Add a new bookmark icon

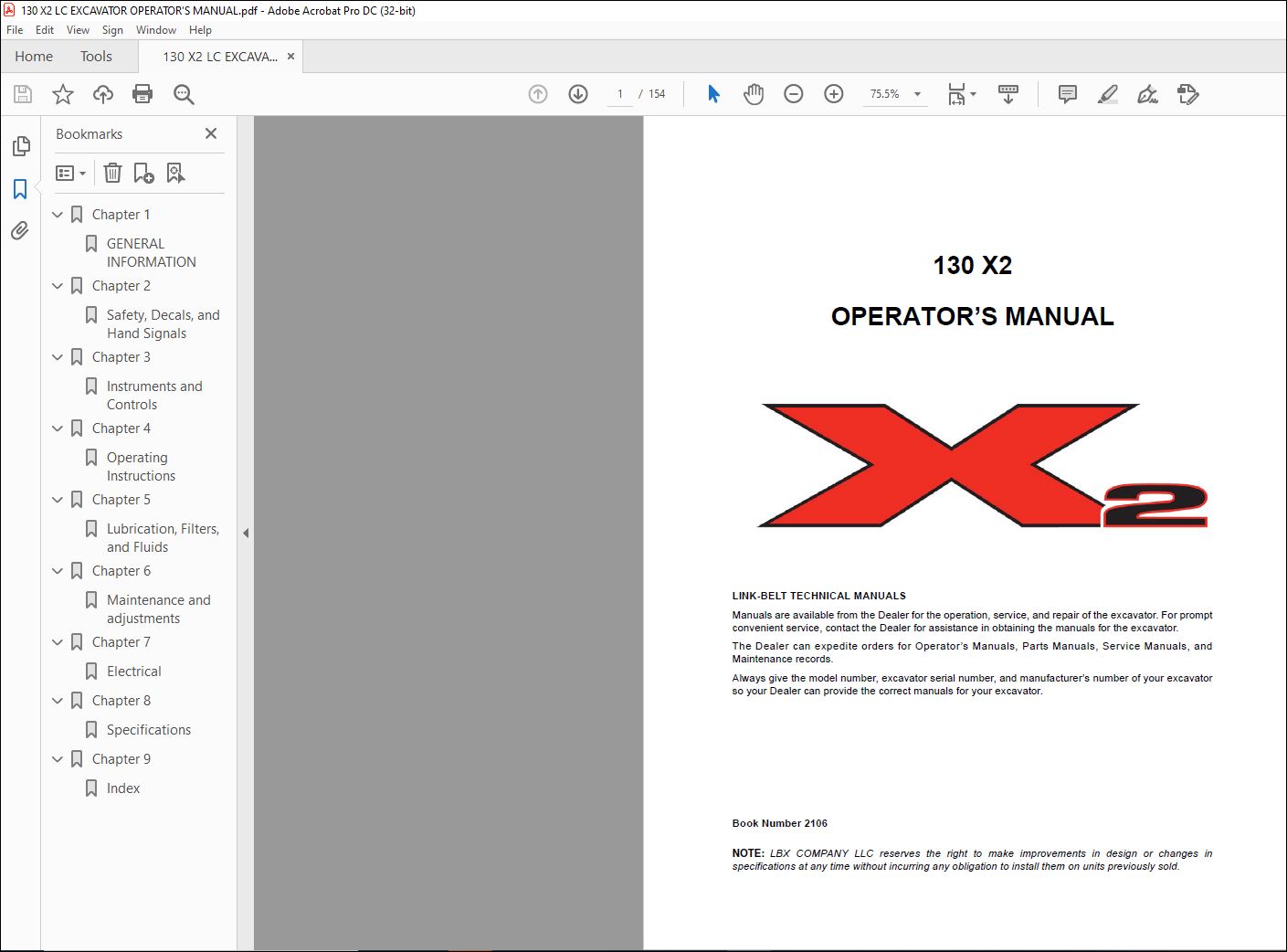144,173
